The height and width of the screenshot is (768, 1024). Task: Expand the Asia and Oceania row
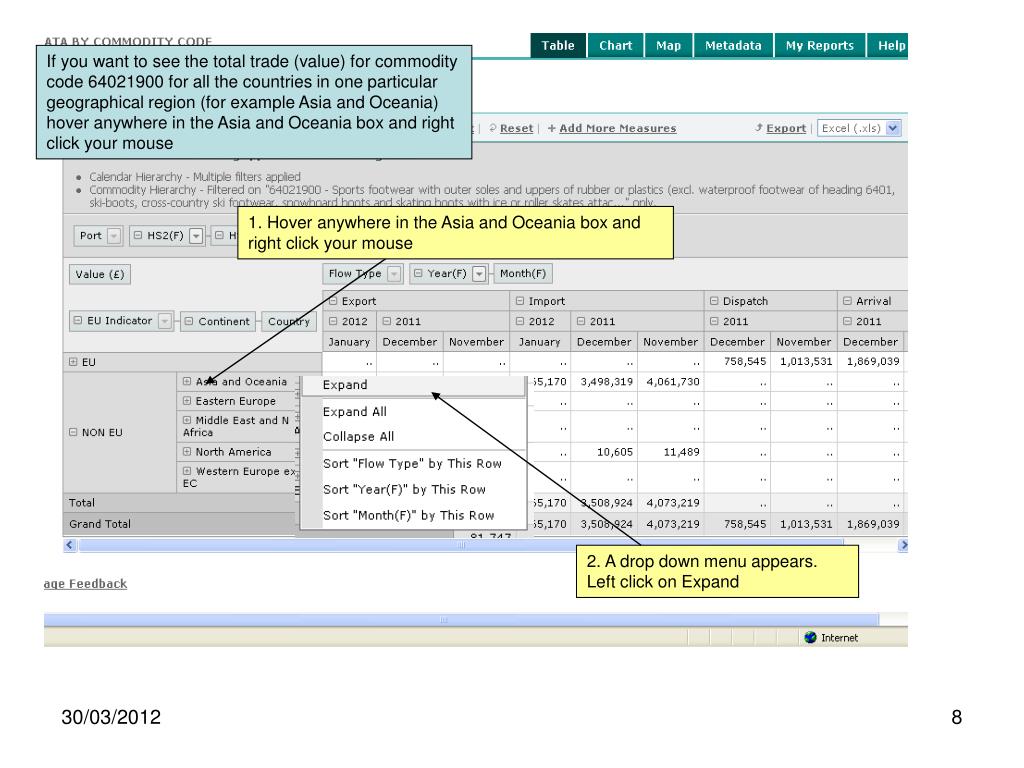click(187, 381)
